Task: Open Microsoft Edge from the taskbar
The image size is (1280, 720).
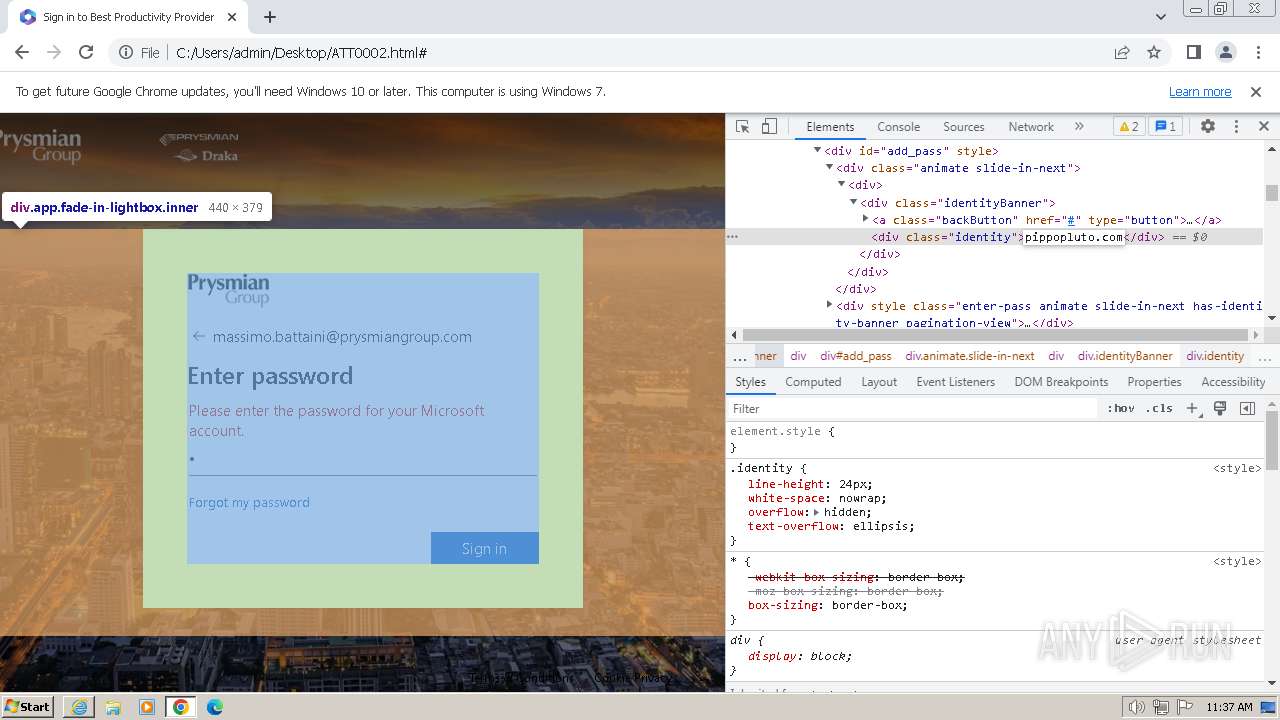Action: pyautogui.click(x=215, y=707)
